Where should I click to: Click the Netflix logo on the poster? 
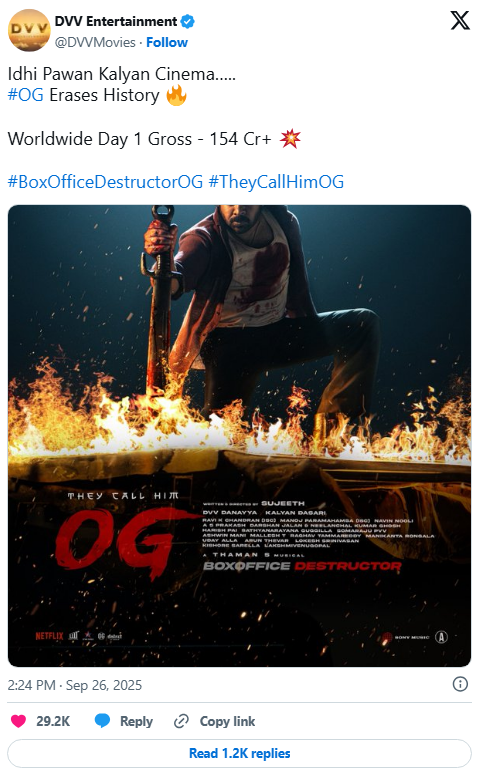49,636
